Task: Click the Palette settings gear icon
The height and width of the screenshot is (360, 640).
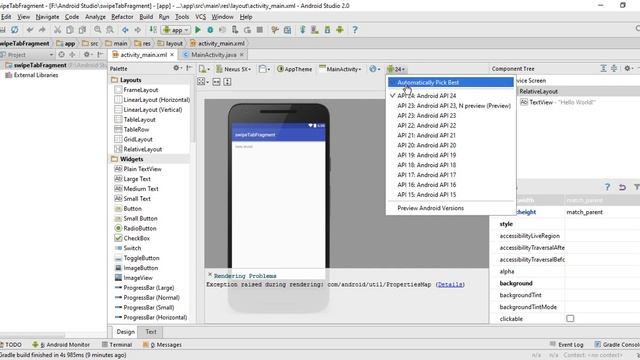Action: 177,68
